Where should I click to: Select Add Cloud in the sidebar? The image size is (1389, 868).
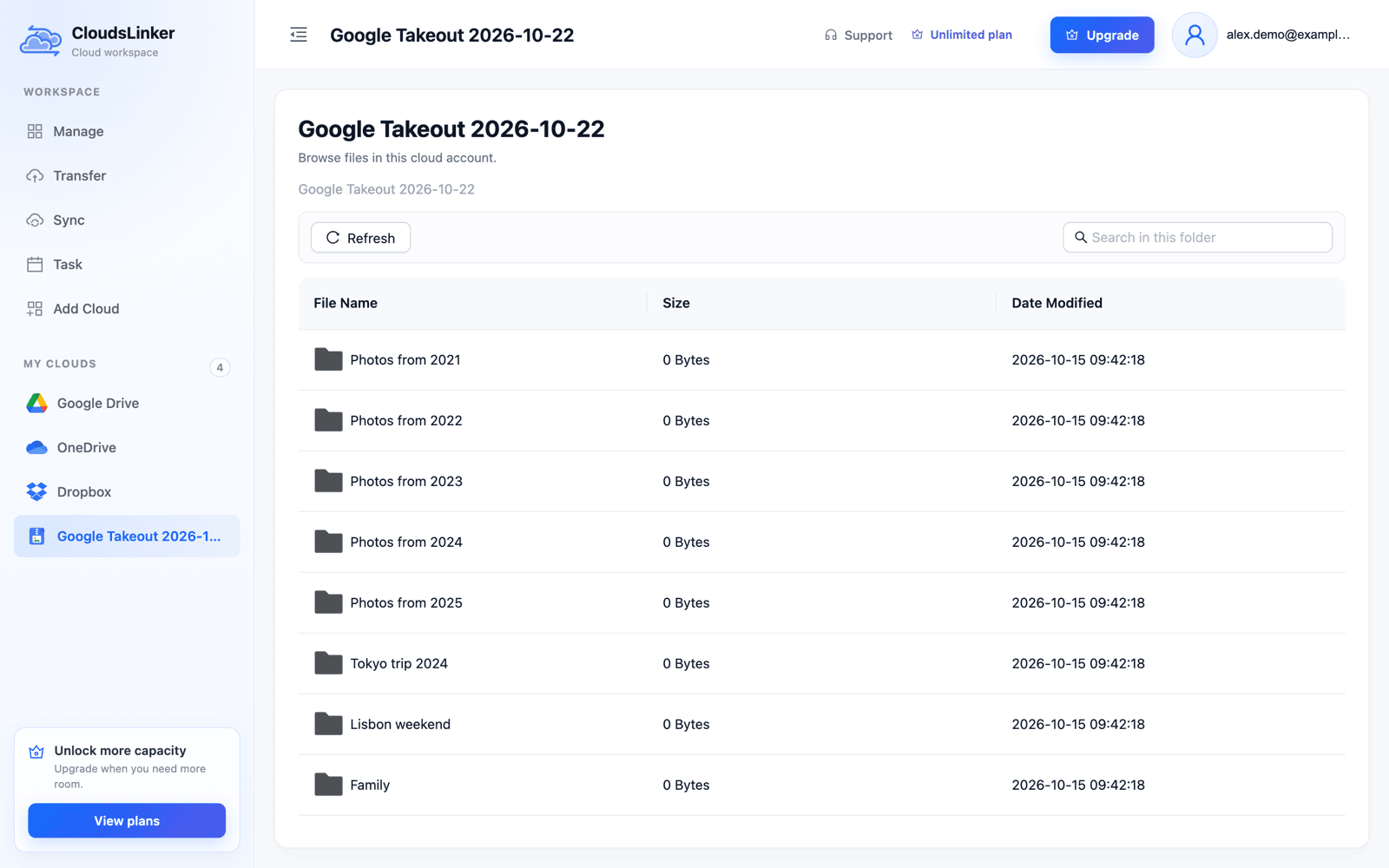127,308
